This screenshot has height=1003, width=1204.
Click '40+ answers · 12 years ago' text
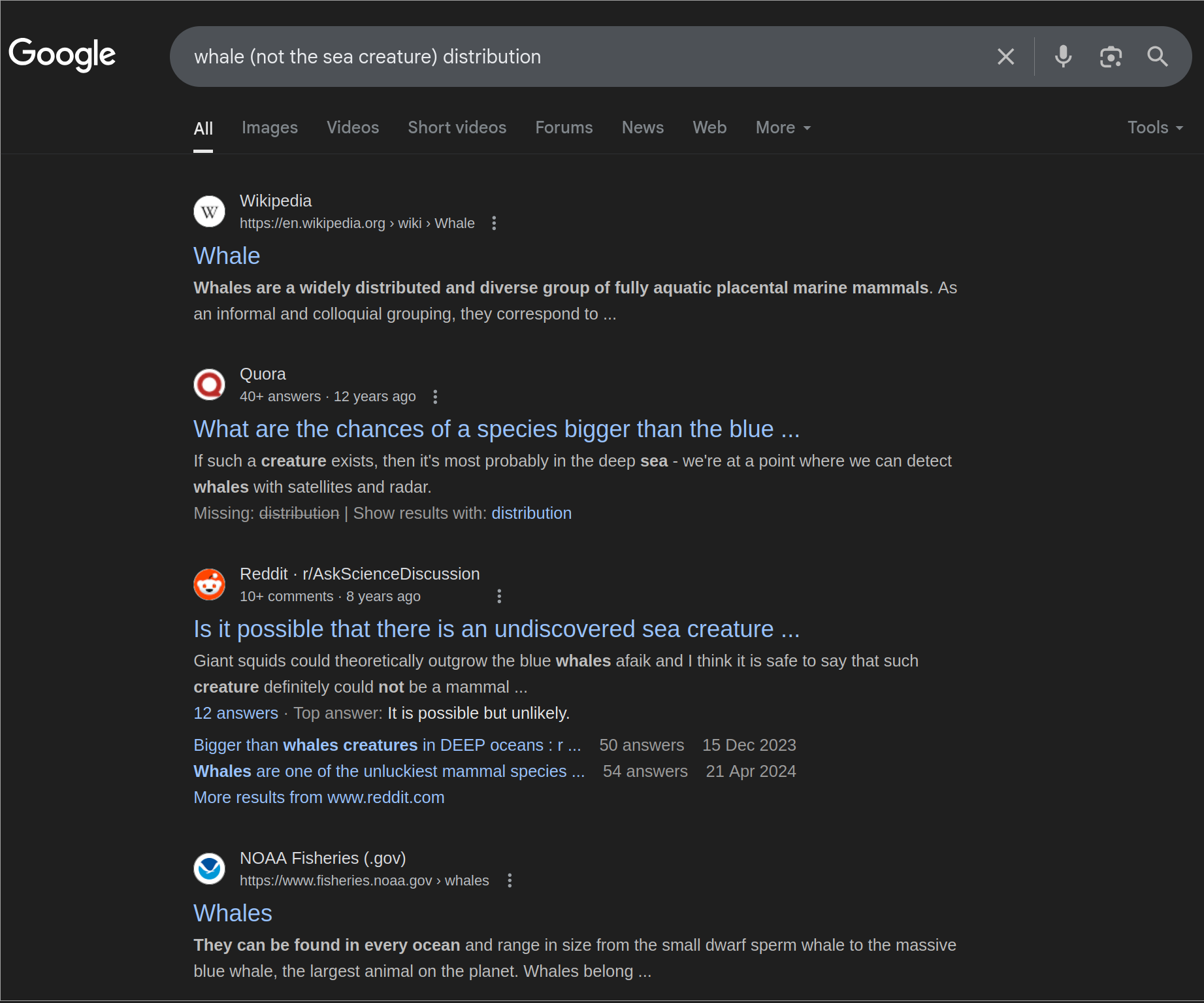click(327, 397)
